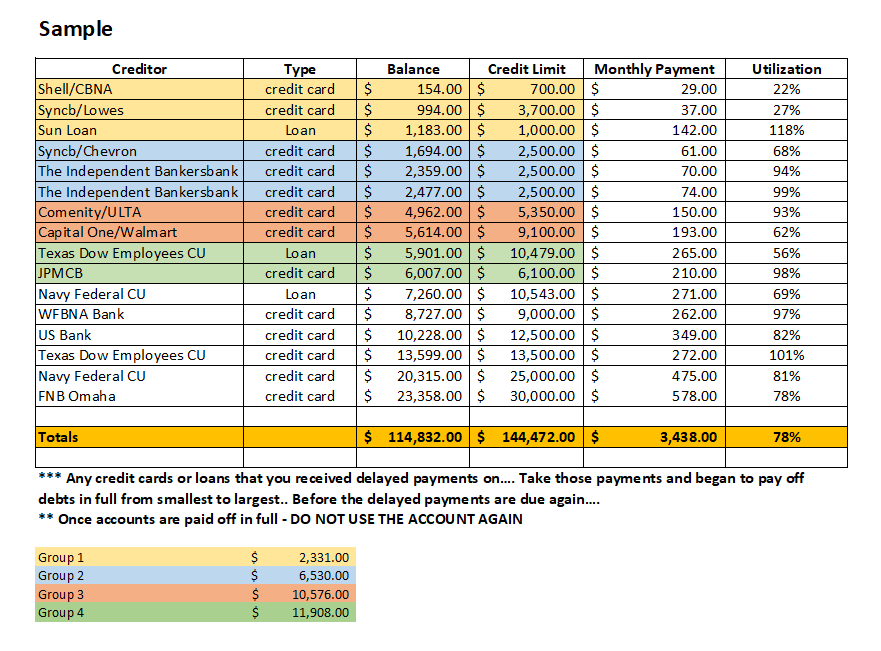Click the Comenity/ULTA credit limit '5,350.00'

[x=526, y=212]
